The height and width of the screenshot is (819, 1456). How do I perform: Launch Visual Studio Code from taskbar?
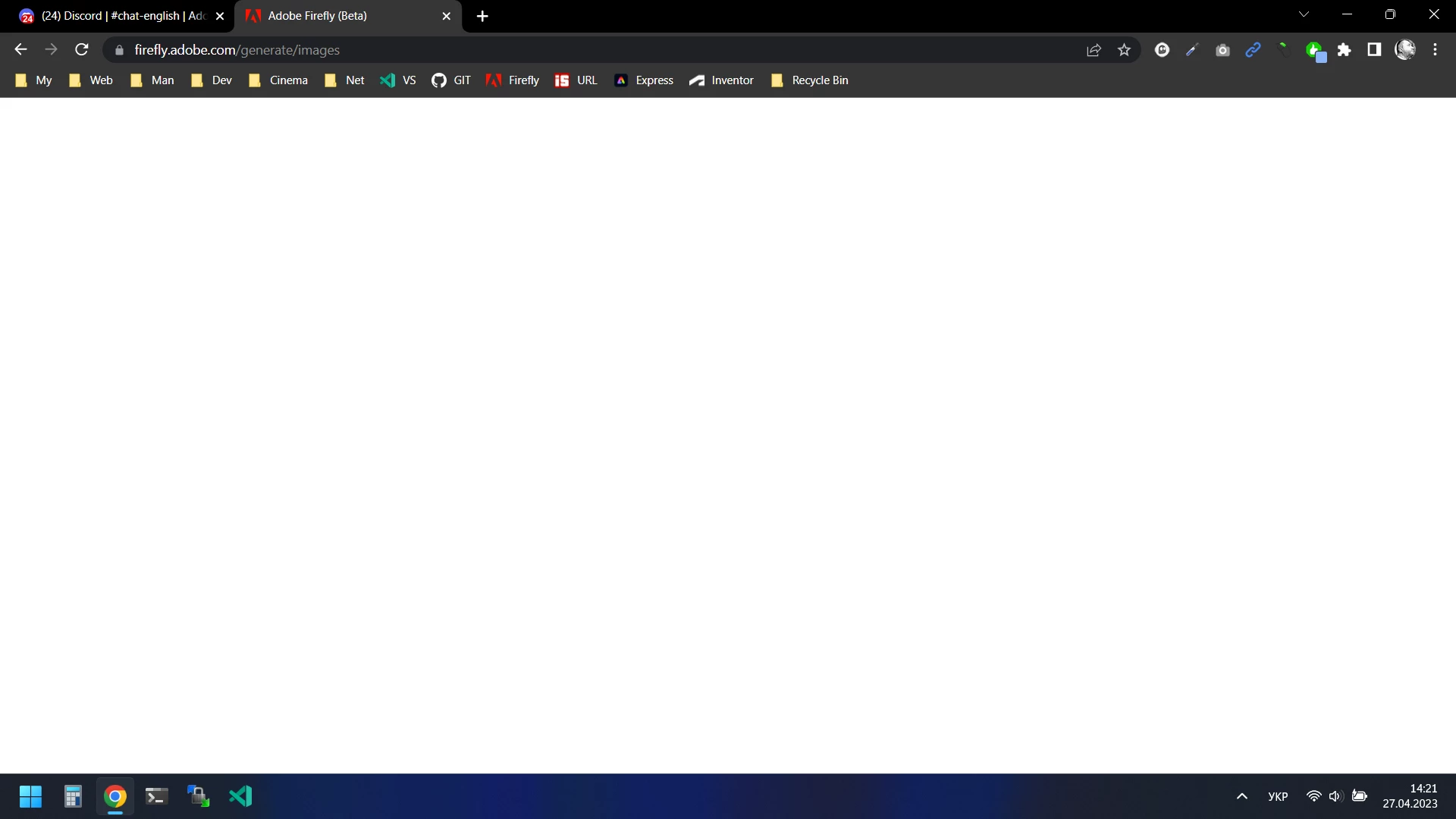coord(240,796)
